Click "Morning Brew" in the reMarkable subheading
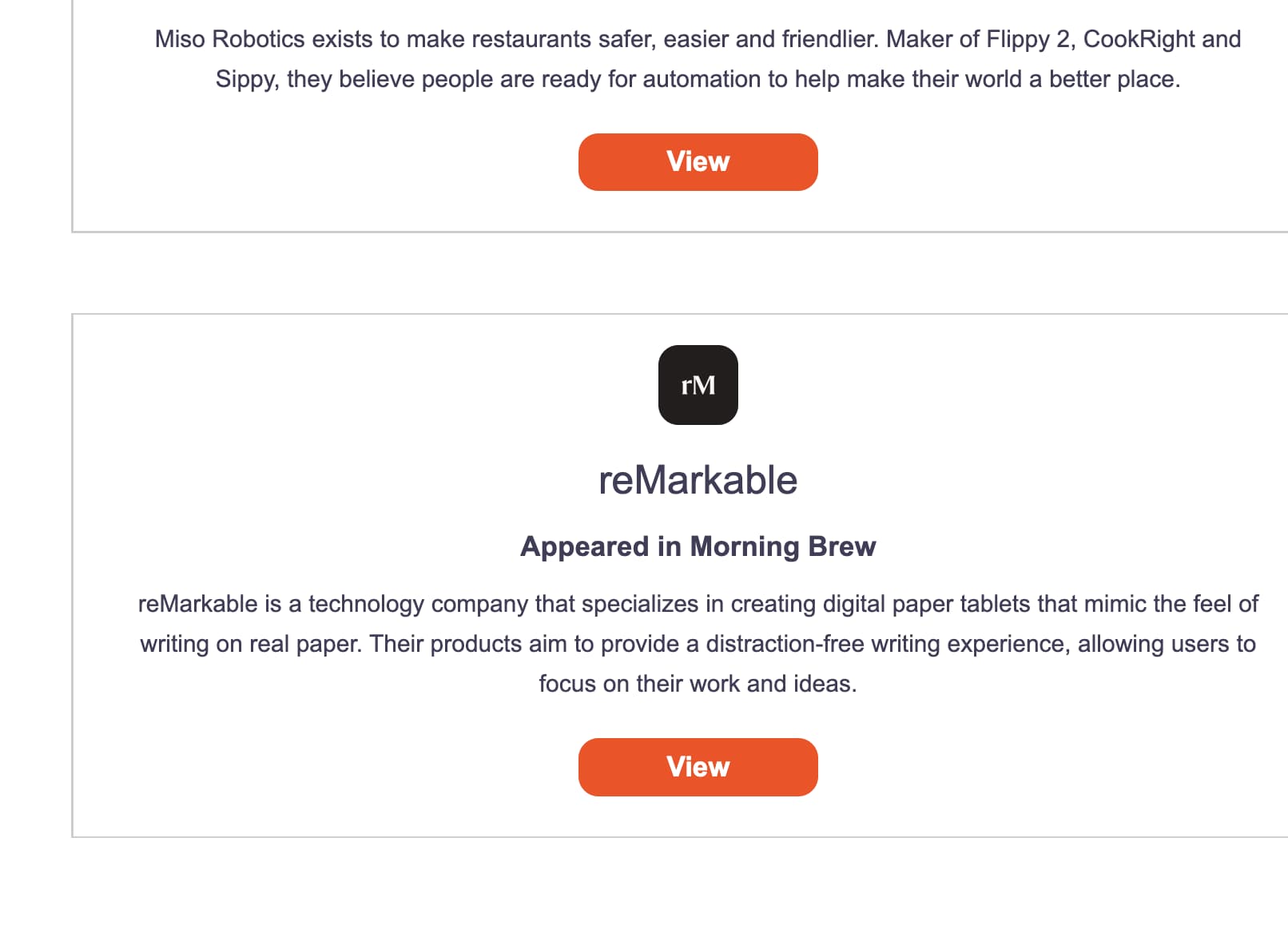The height and width of the screenshot is (941, 1288). coord(783,546)
